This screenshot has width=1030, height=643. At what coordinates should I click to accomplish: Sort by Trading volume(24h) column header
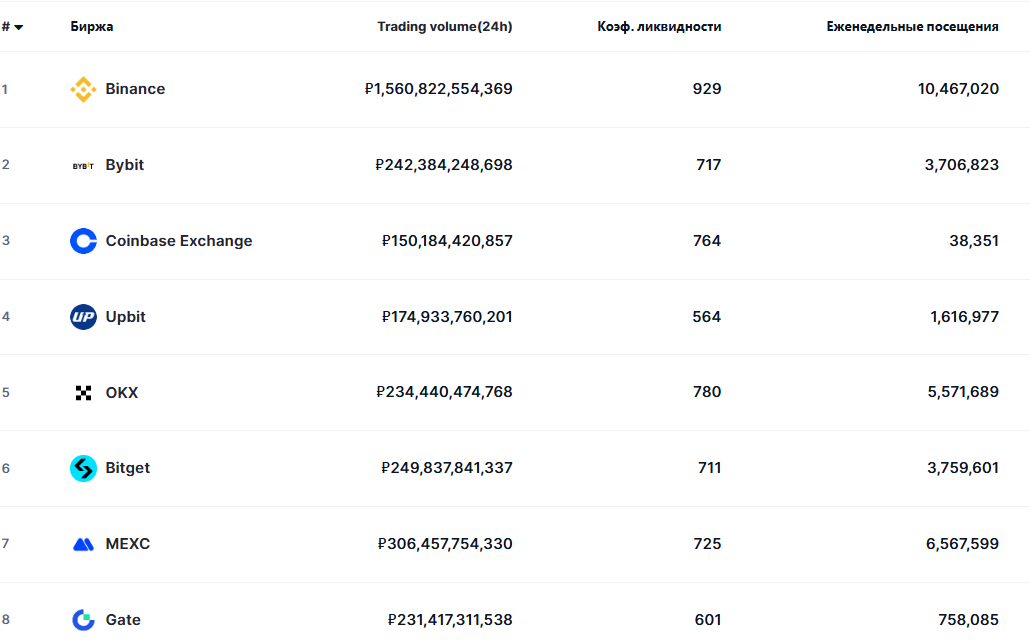(x=444, y=27)
